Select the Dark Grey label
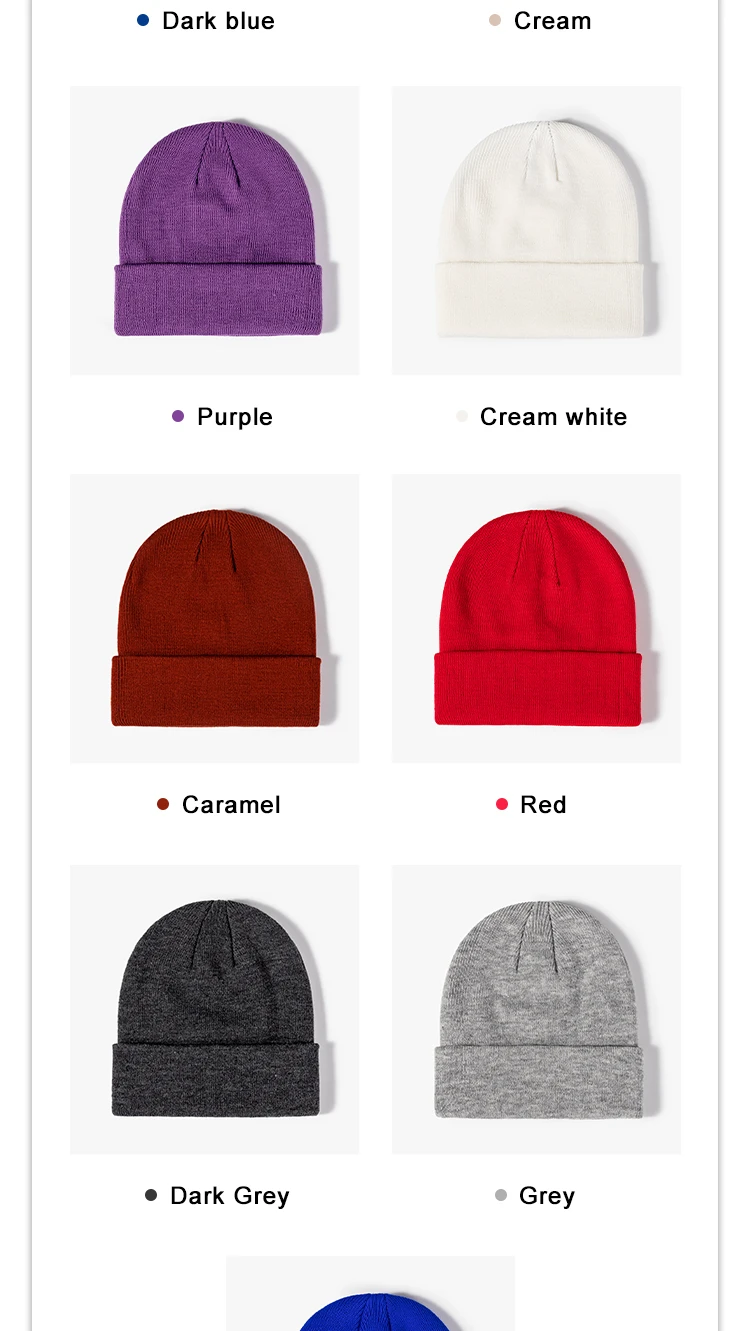The image size is (750, 1331). 230,1196
